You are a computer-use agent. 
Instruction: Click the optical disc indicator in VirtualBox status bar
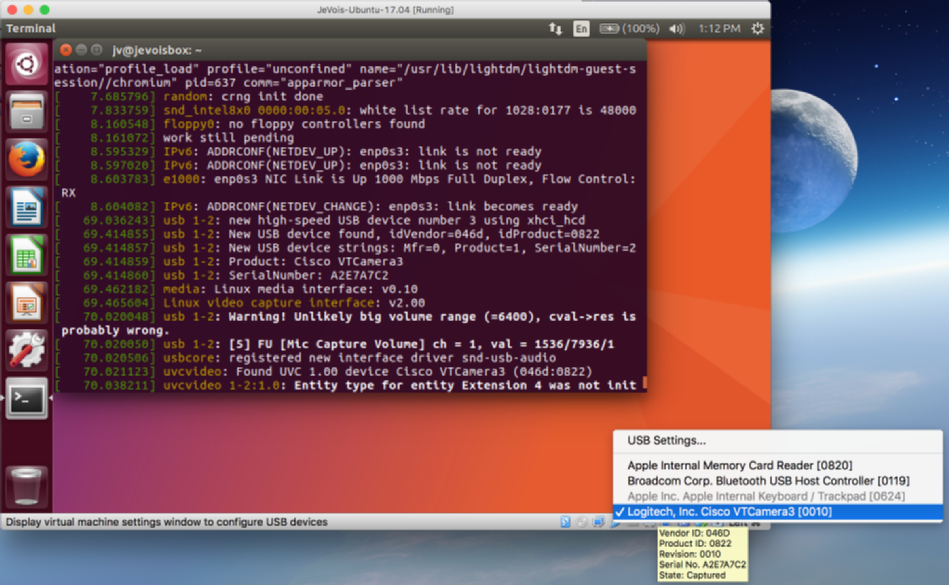582,522
